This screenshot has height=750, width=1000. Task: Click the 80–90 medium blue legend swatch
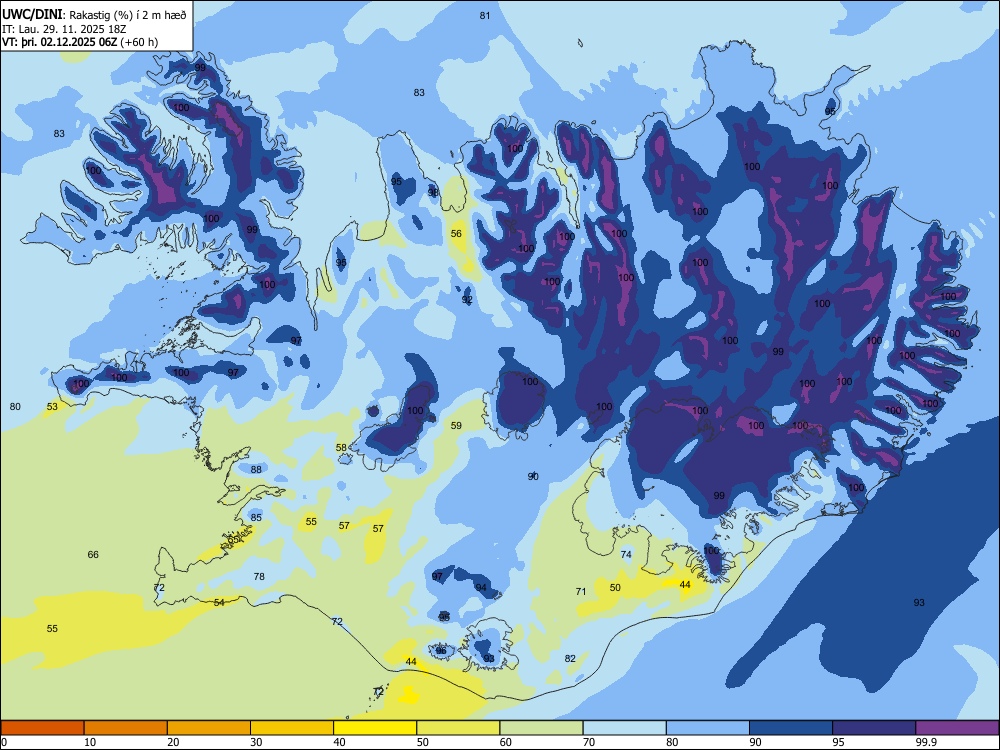[x=708, y=728]
